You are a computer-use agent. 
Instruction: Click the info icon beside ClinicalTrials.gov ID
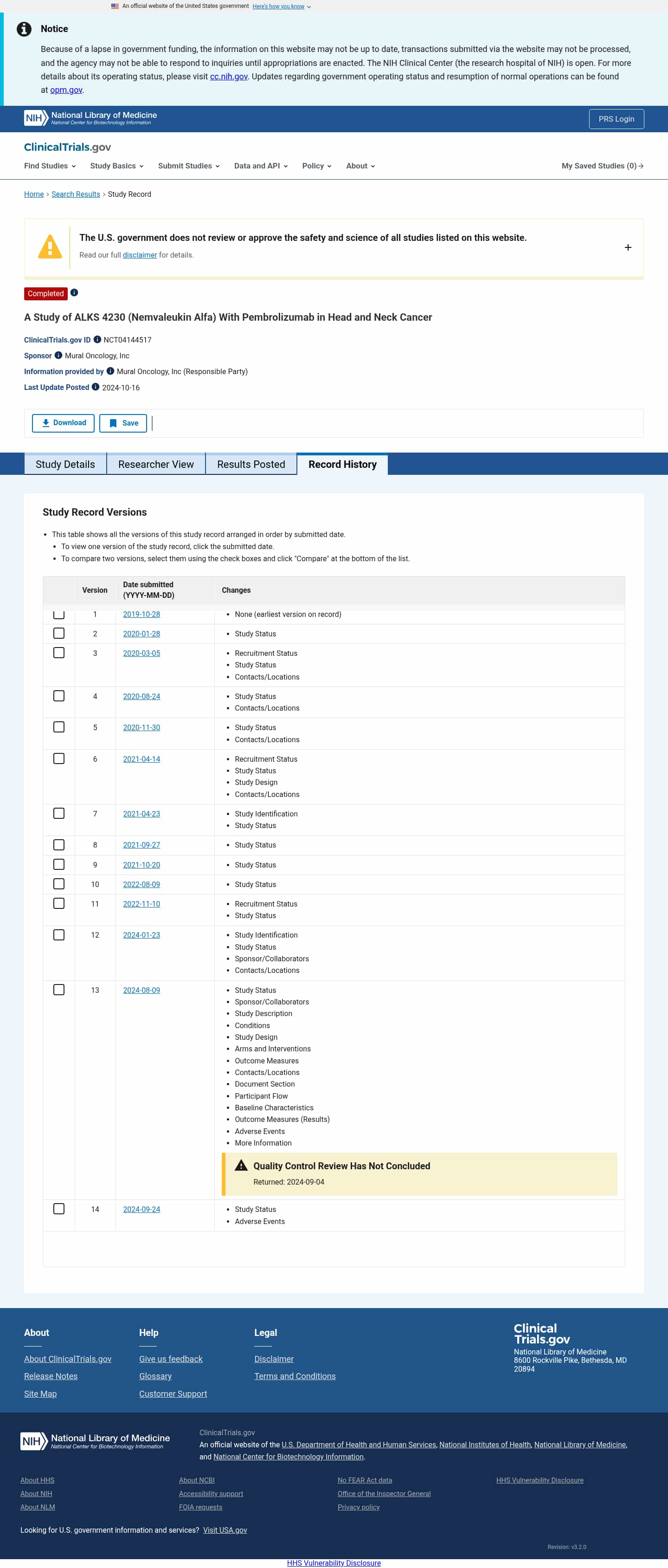pos(97,340)
